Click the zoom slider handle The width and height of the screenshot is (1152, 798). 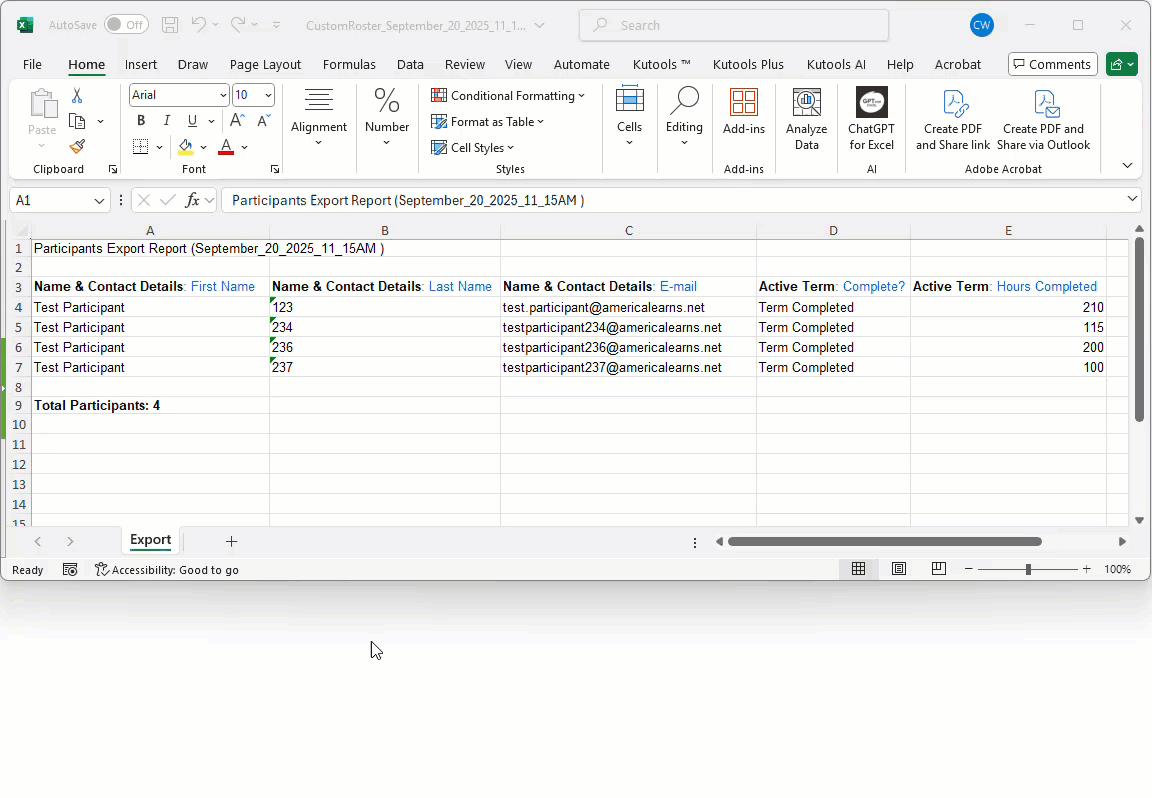(1028, 569)
